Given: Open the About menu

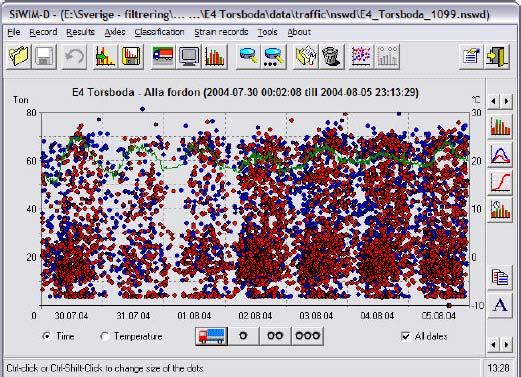Looking at the screenshot, I should point(299,32).
